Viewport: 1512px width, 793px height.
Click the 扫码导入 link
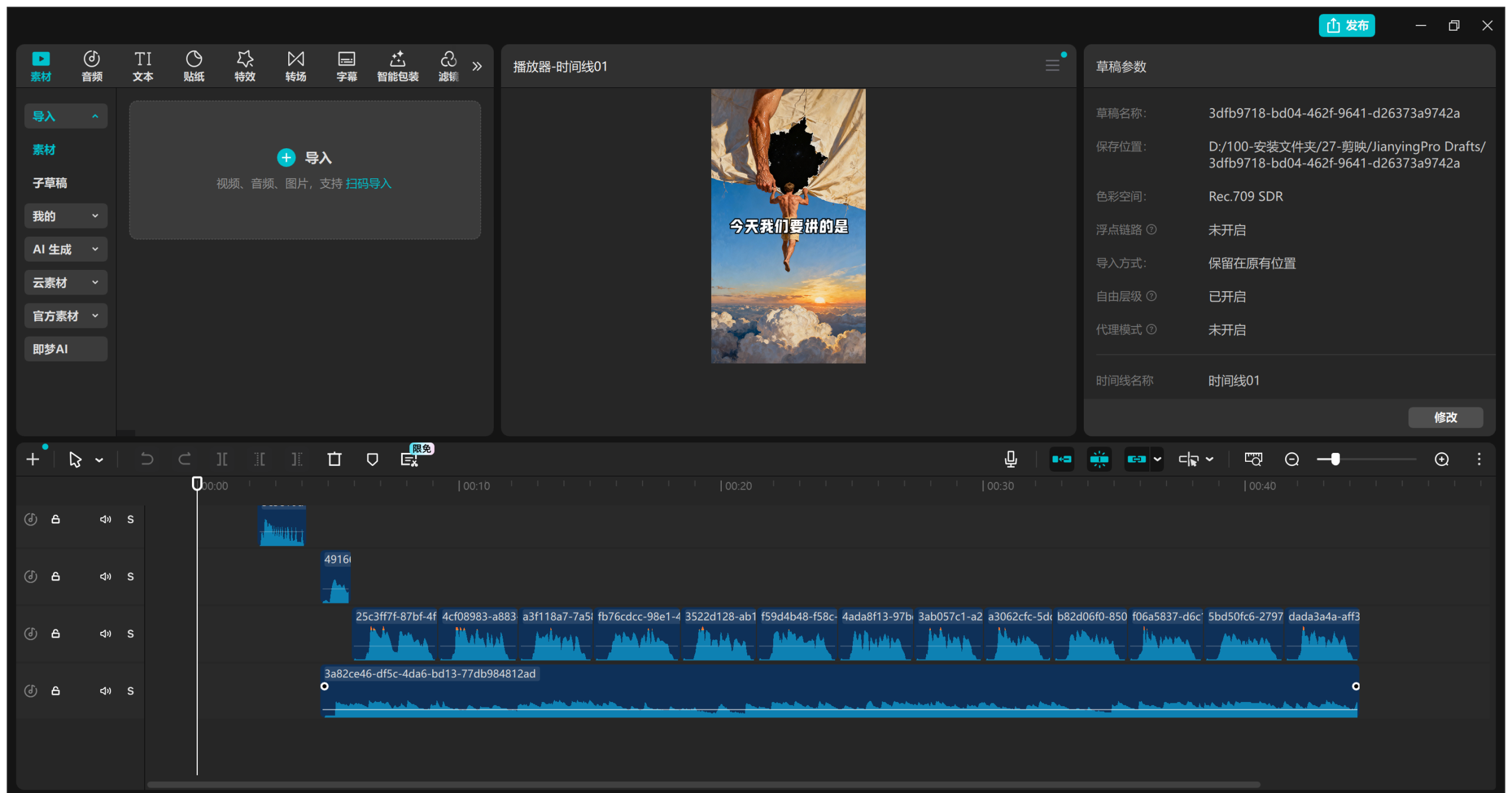[x=368, y=184]
